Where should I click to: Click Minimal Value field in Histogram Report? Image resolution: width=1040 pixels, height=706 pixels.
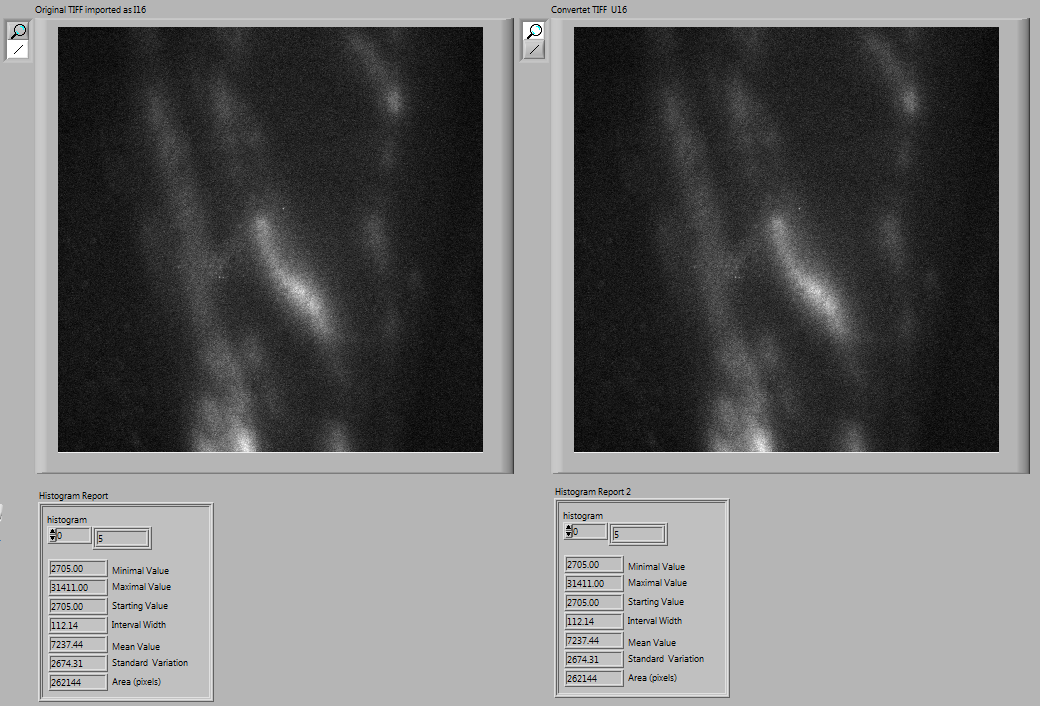[78, 569]
